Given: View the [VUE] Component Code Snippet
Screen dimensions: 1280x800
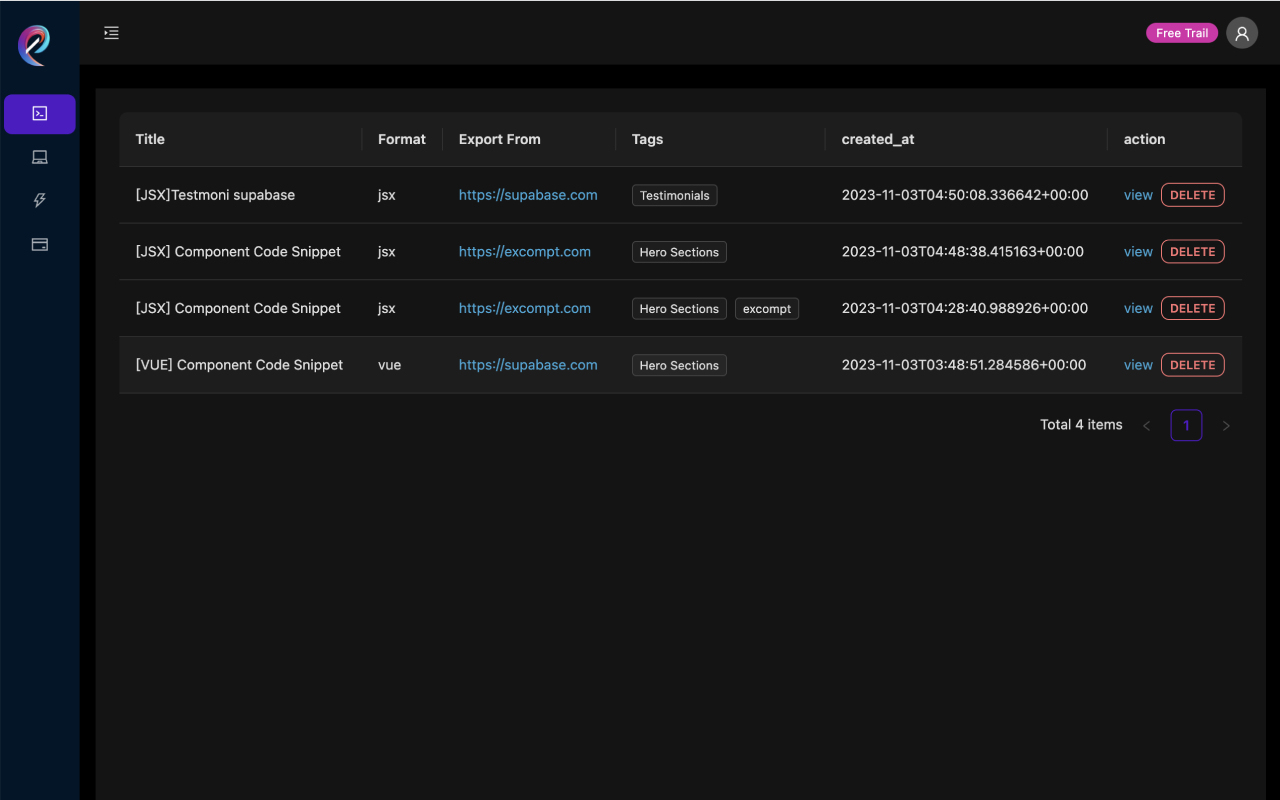Looking at the screenshot, I should point(1138,365).
